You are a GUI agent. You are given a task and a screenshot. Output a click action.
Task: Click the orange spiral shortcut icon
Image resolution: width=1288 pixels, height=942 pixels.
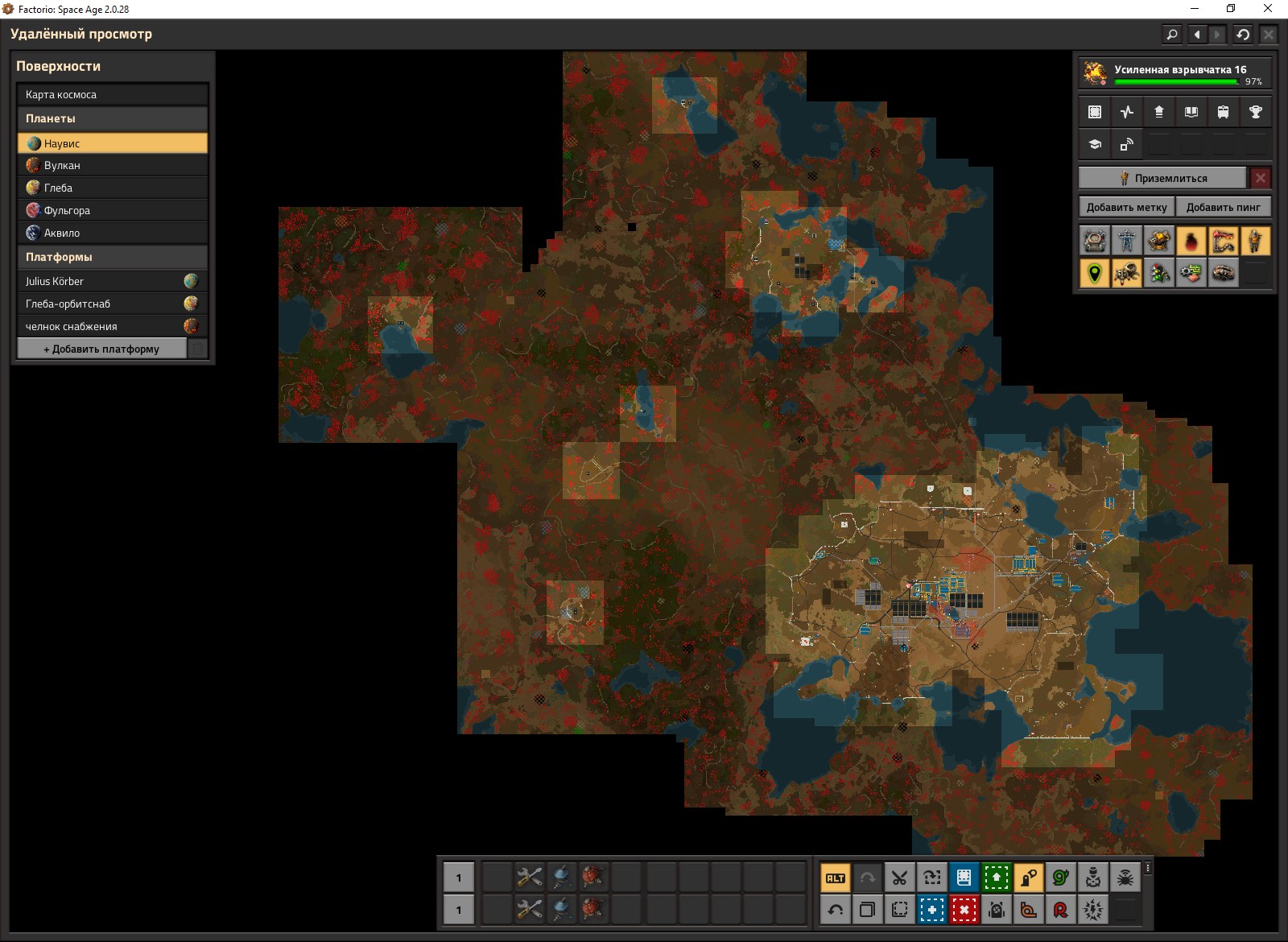pyautogui.click(x=1028, y=910)
